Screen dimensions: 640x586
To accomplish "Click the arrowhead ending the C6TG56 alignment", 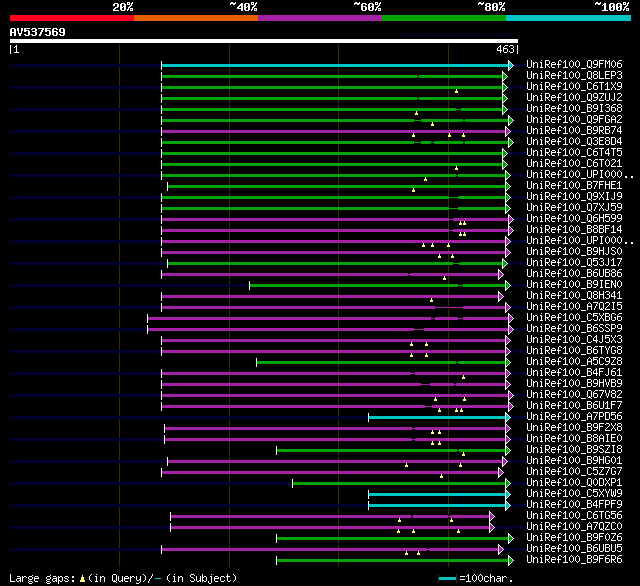I will click(x=492, y=517).
